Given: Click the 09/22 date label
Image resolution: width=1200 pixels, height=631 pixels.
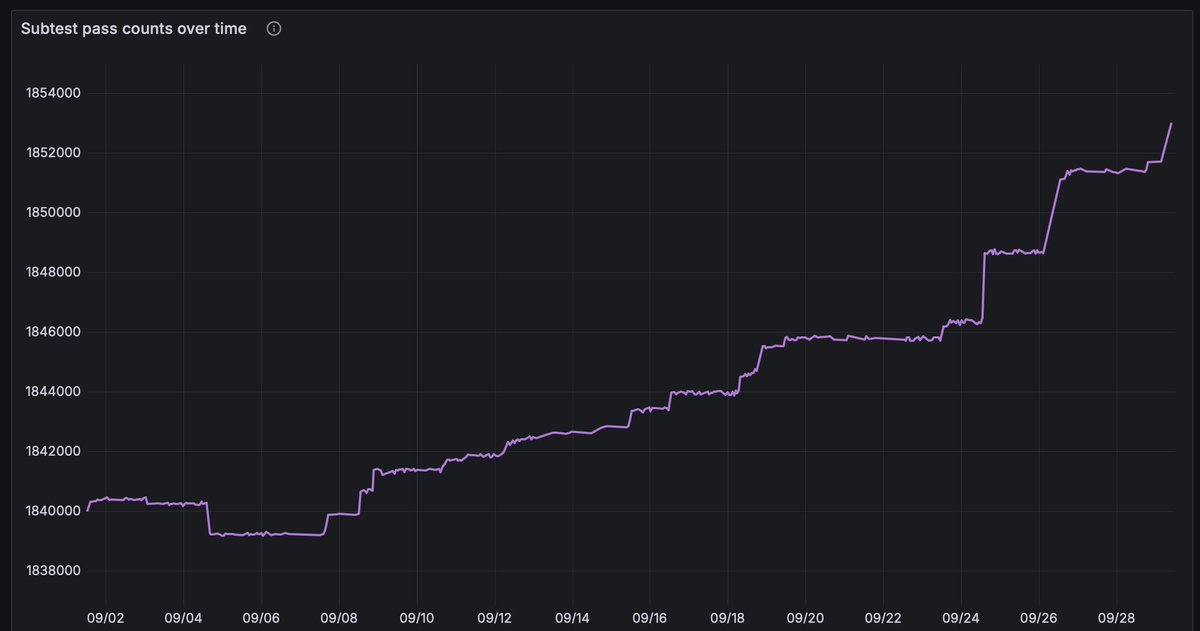Looking at the screenshot, I should (x=884, y=618).
